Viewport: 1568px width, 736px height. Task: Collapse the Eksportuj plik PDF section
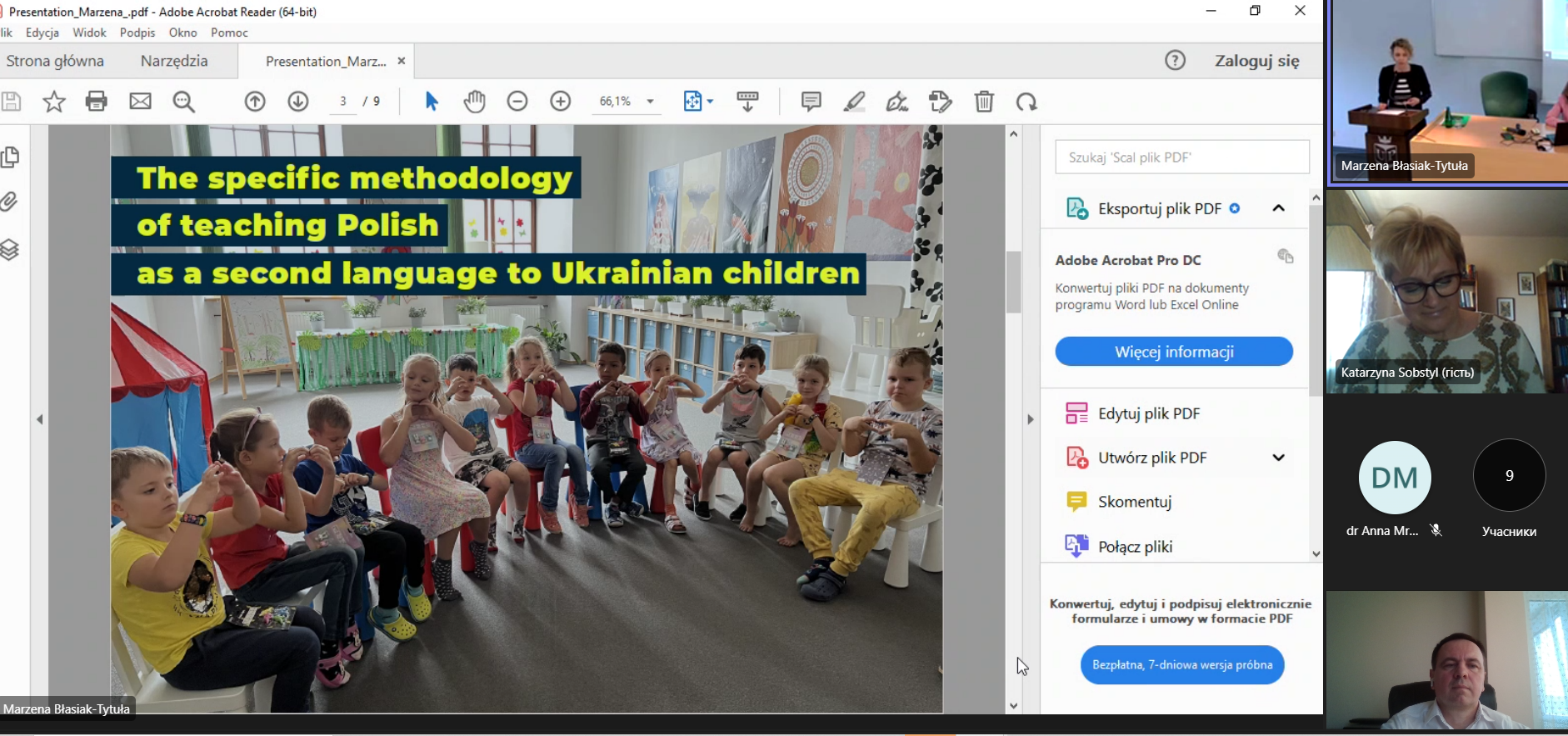point(1278,208)
